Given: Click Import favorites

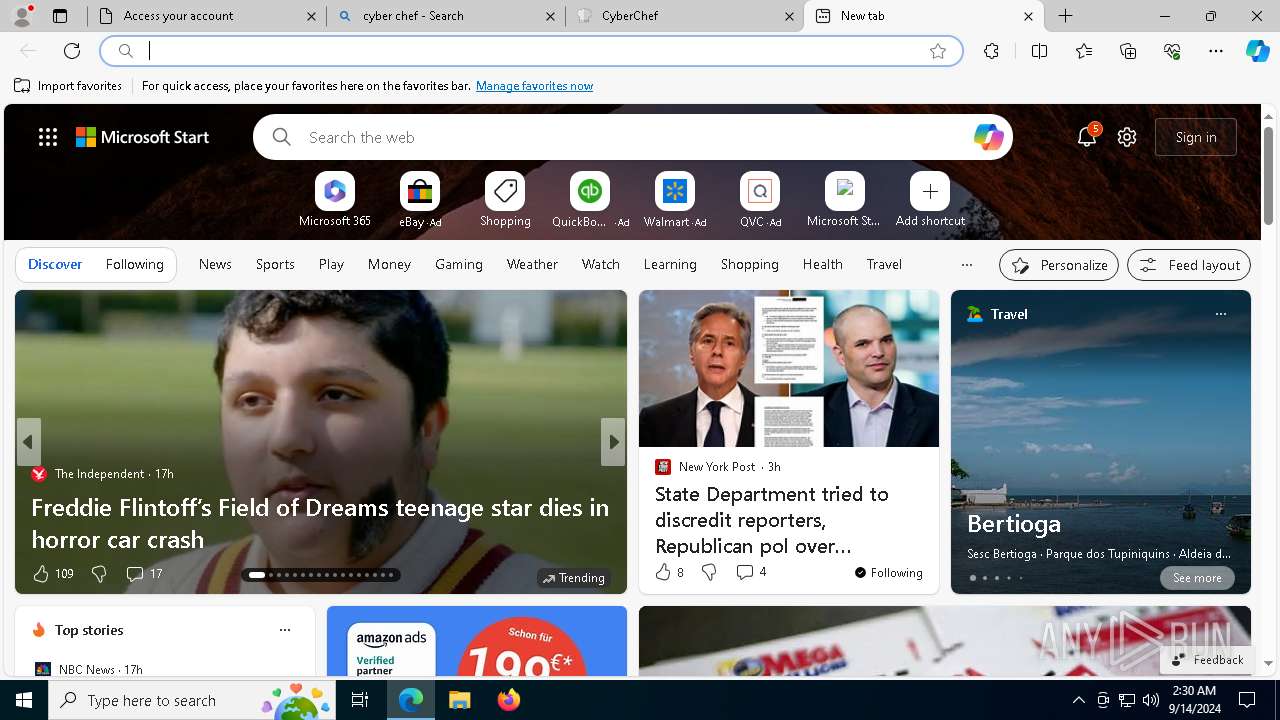Looking at the screenshot, I should [x=68, y=86].
